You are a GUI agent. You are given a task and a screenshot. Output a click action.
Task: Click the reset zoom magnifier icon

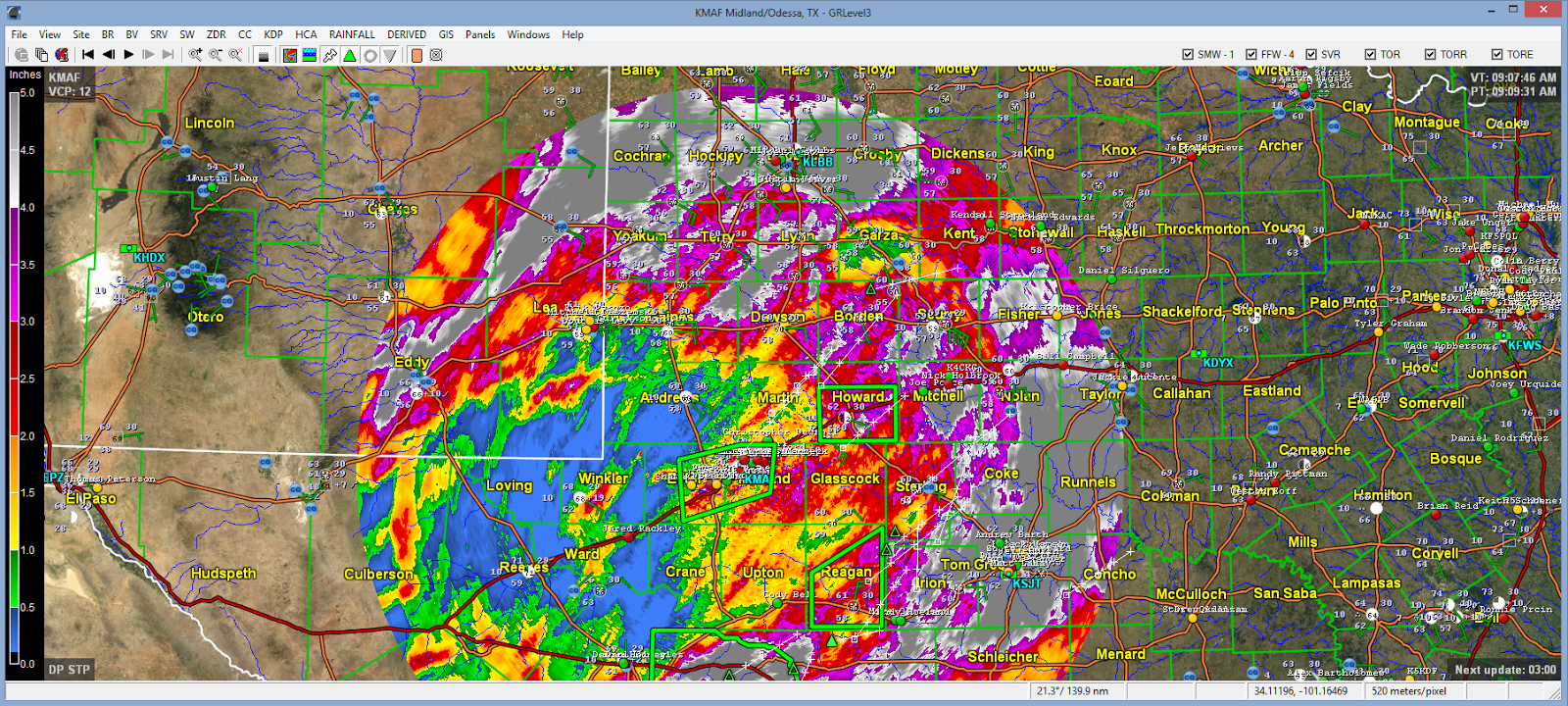click(235, 55)
